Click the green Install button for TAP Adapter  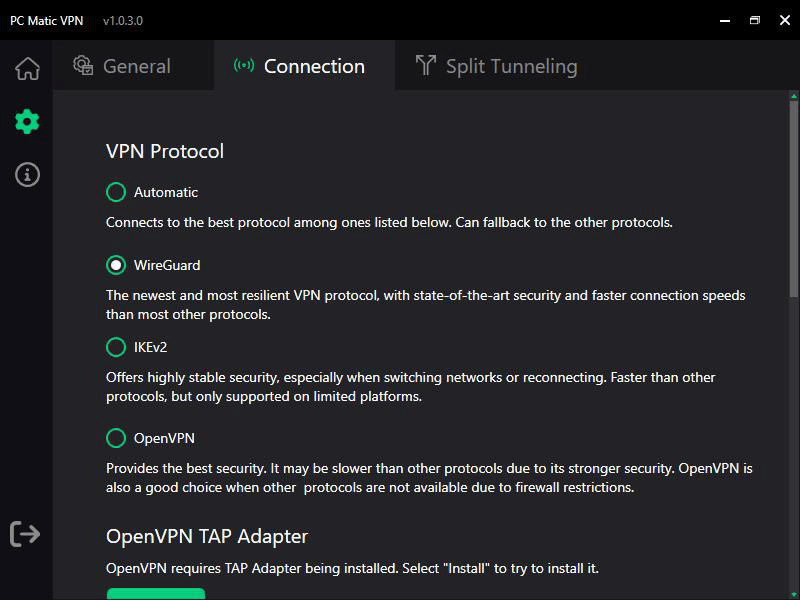pyautogui.click(x=156, y=595)
